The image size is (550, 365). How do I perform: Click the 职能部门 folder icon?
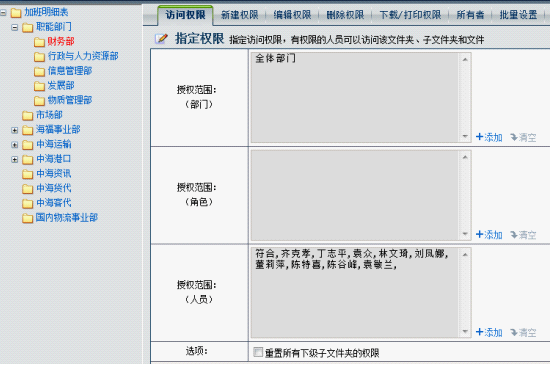(27, 28)
